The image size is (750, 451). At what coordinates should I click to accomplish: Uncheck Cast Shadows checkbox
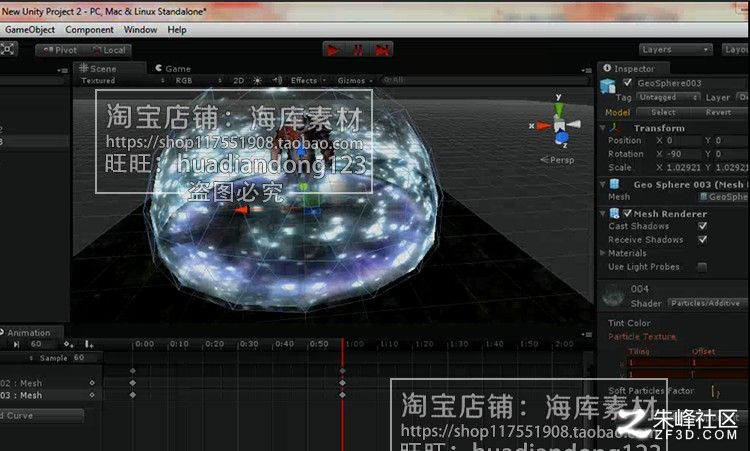tap(703, 226)
